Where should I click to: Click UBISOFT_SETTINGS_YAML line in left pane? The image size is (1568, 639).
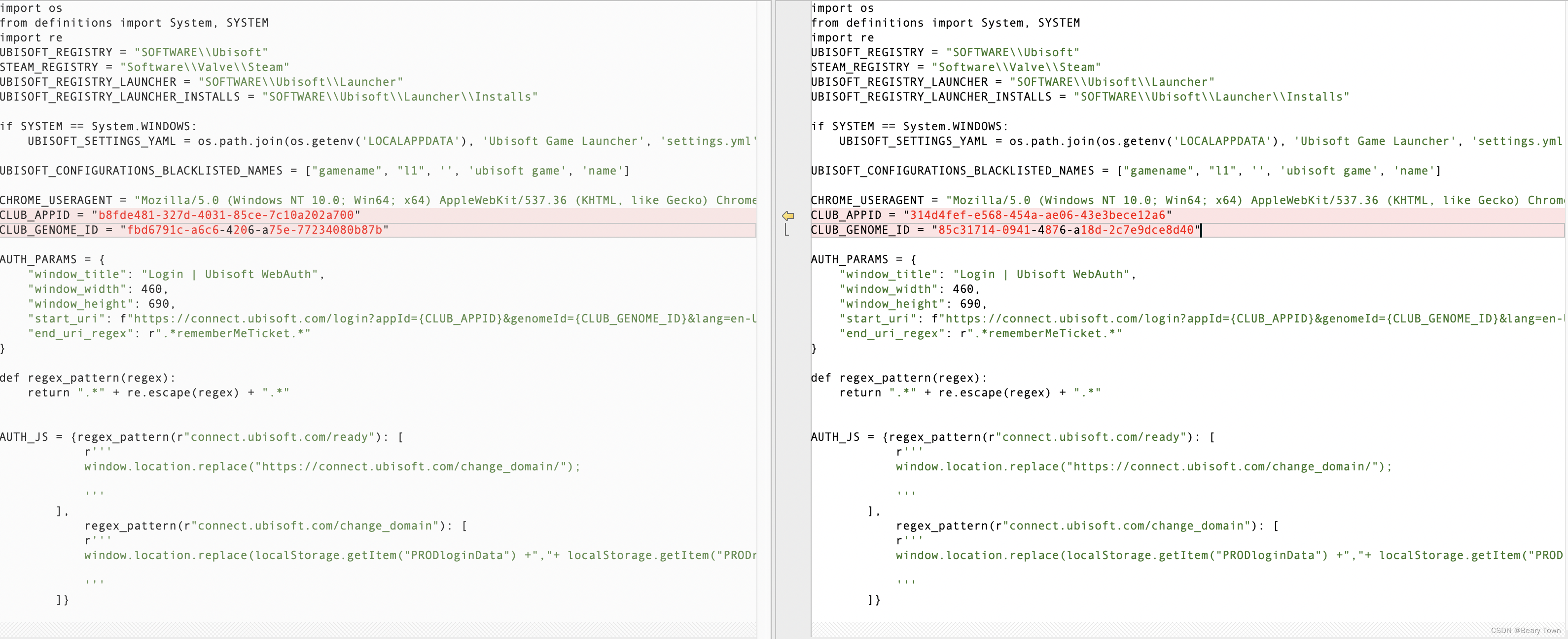click(x=390, y=141)
